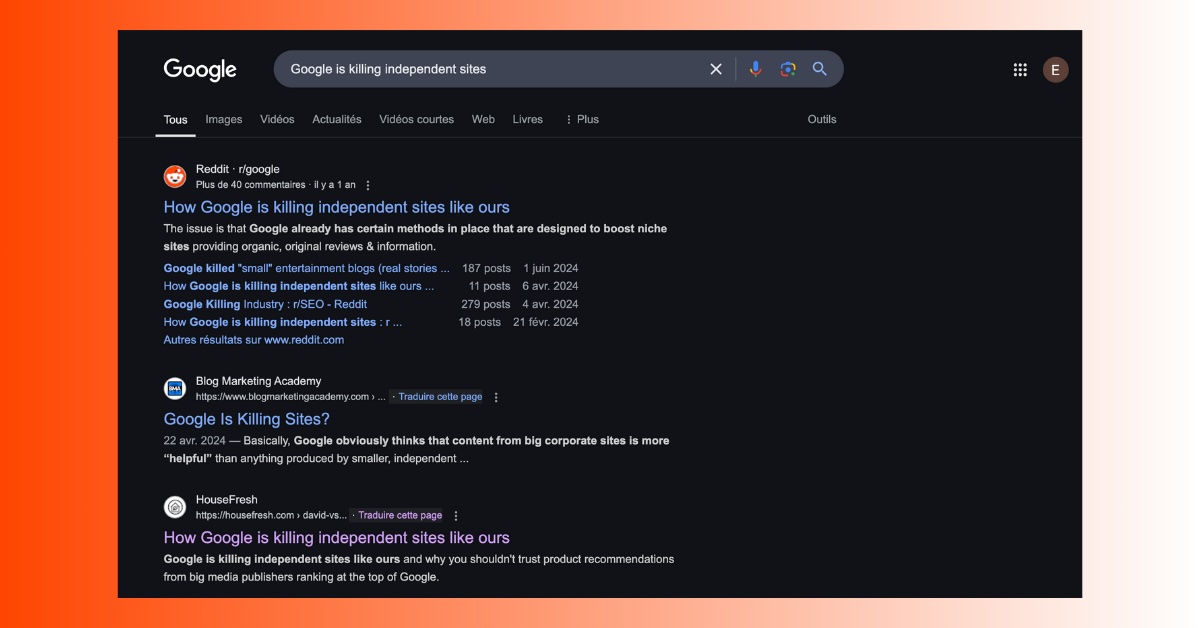Image resolution: width=1200 pixels, height=628 pixels.
Task: Click the blogmarketingacademy.com URL breadcrumb
Action: 290,397
